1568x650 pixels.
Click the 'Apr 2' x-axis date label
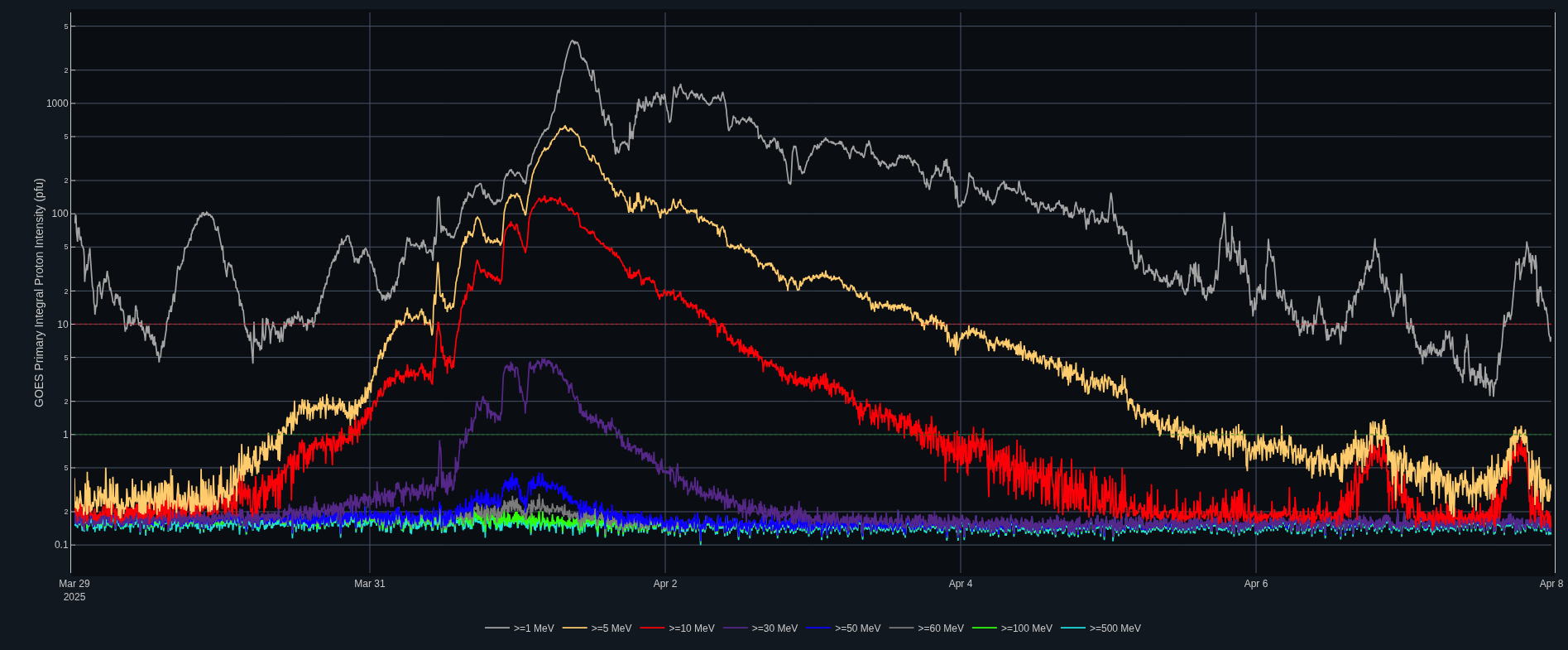pyautogui.click(x=665, y=584)
